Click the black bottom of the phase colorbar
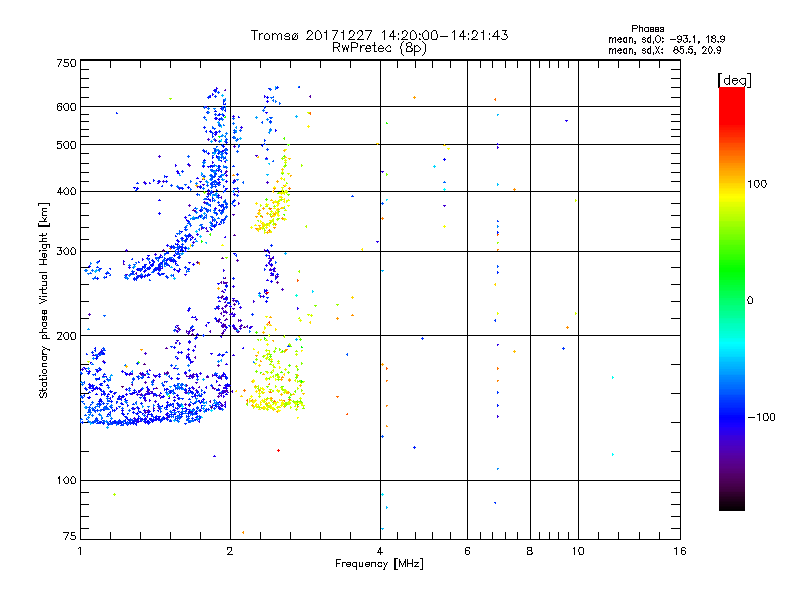The width and height of the screenshot is (800, 600). pyautogui.click(x=732, y=503)
